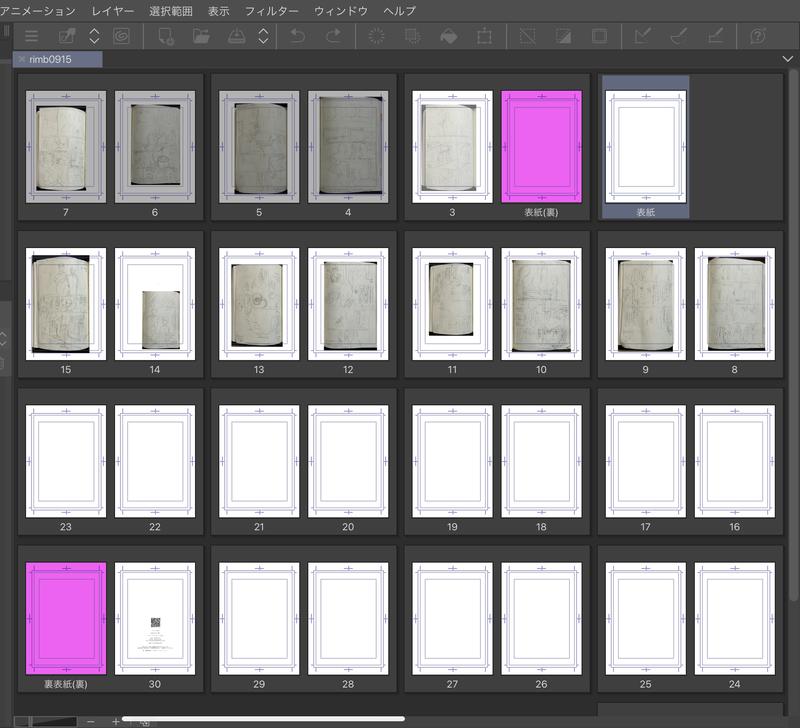Open the 表示 menu

tap(218, 11)
